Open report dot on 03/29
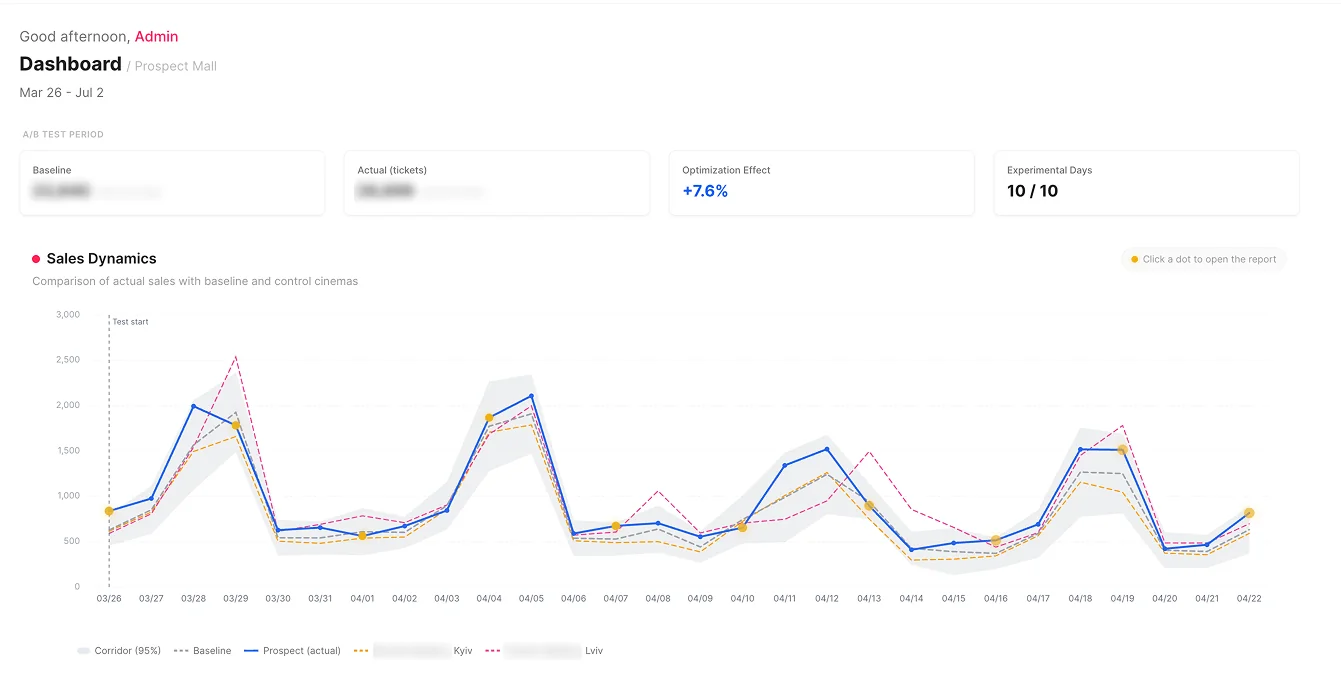 [x=236, y=425]
